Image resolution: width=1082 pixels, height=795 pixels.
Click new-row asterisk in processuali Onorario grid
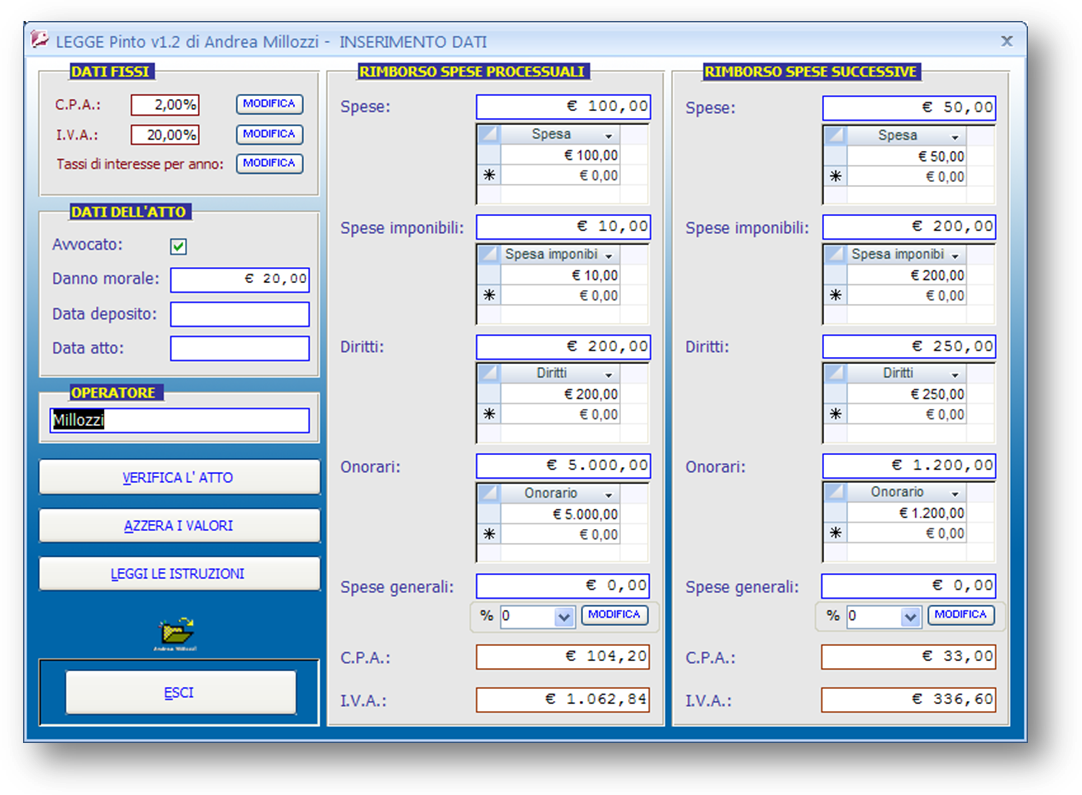pyautogui.click(x=489, y=534)
